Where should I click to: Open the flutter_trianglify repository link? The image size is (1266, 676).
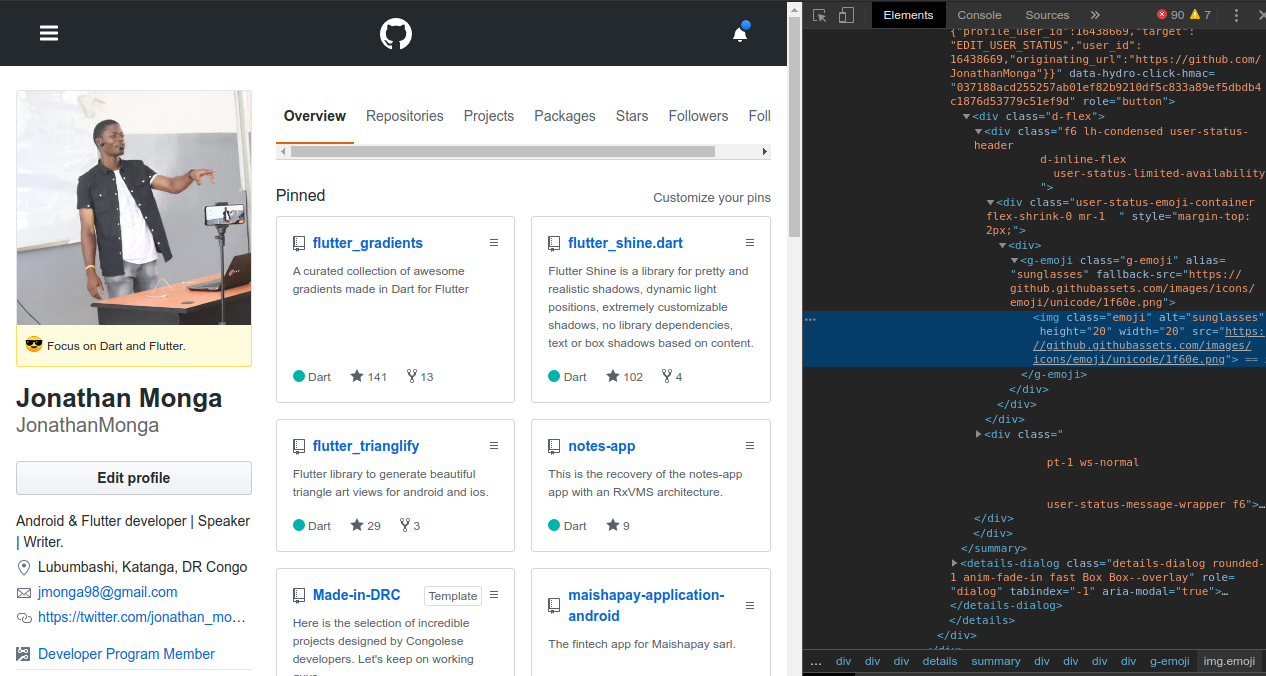pyautogui.click(x=366, y=446)
